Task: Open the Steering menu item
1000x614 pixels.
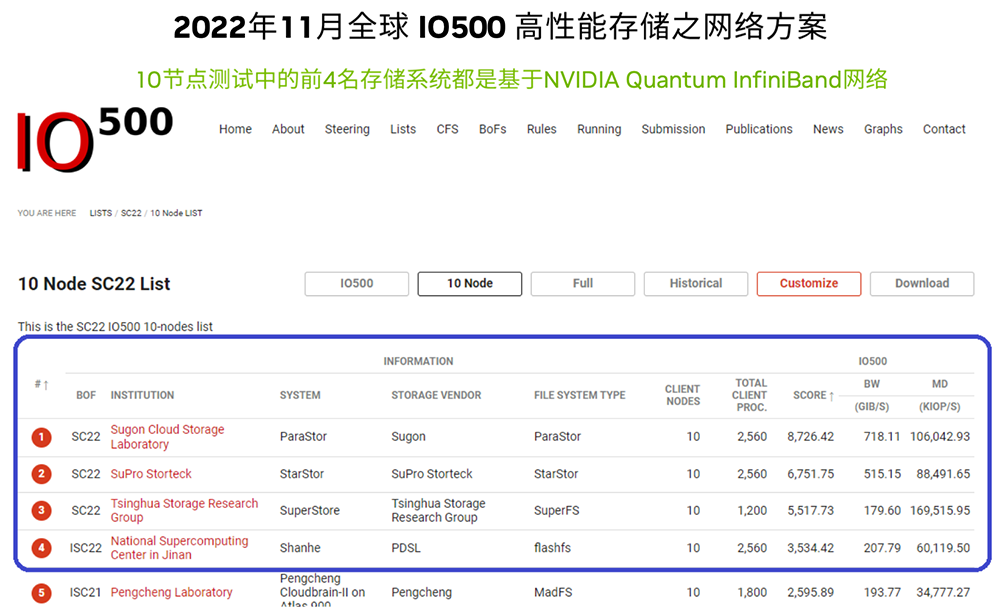Action: (347, 129)
